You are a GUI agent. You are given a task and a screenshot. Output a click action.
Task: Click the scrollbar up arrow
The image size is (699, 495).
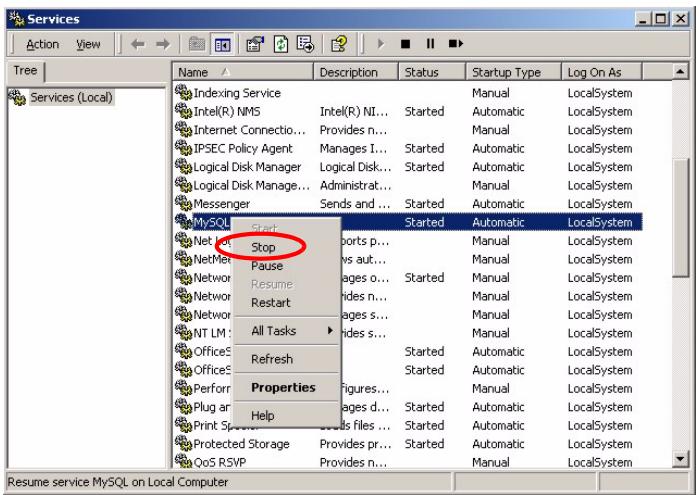(x=680, y=71)
